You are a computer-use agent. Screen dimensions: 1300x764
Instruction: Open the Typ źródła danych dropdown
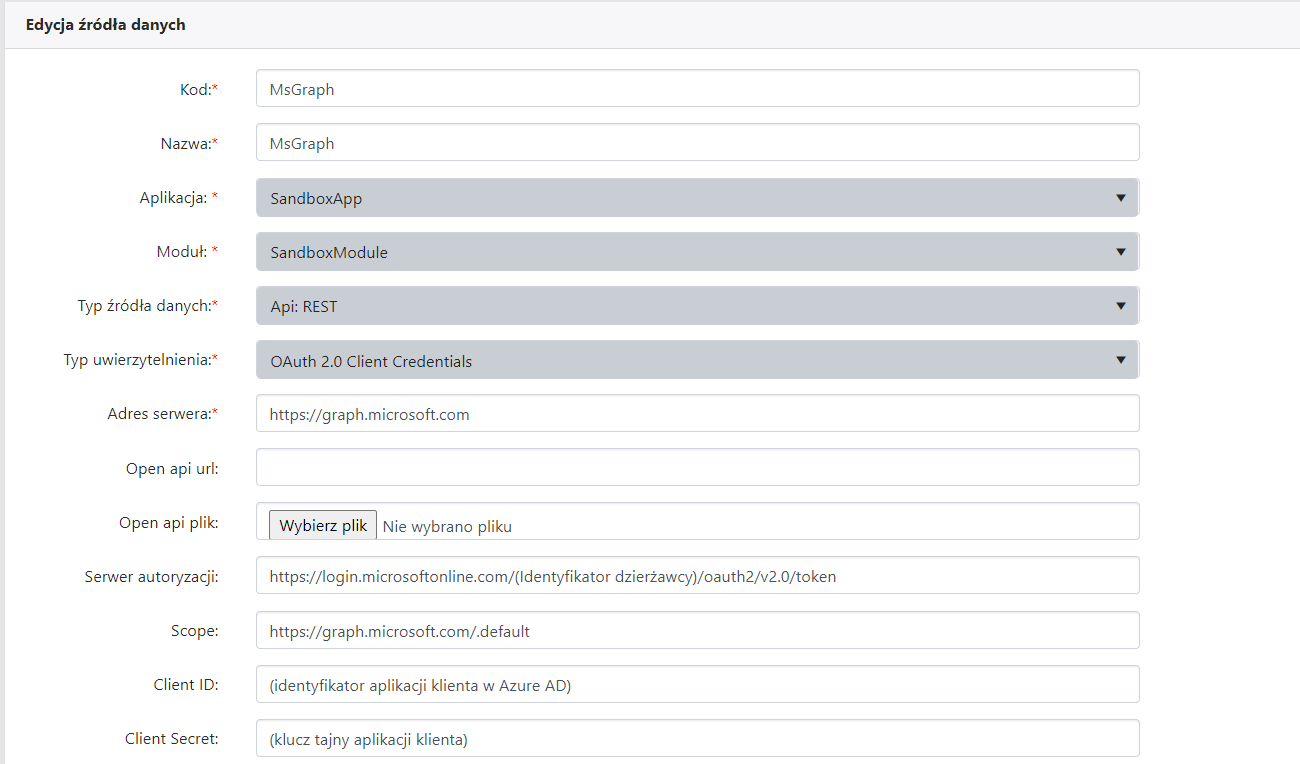[697, 306]
